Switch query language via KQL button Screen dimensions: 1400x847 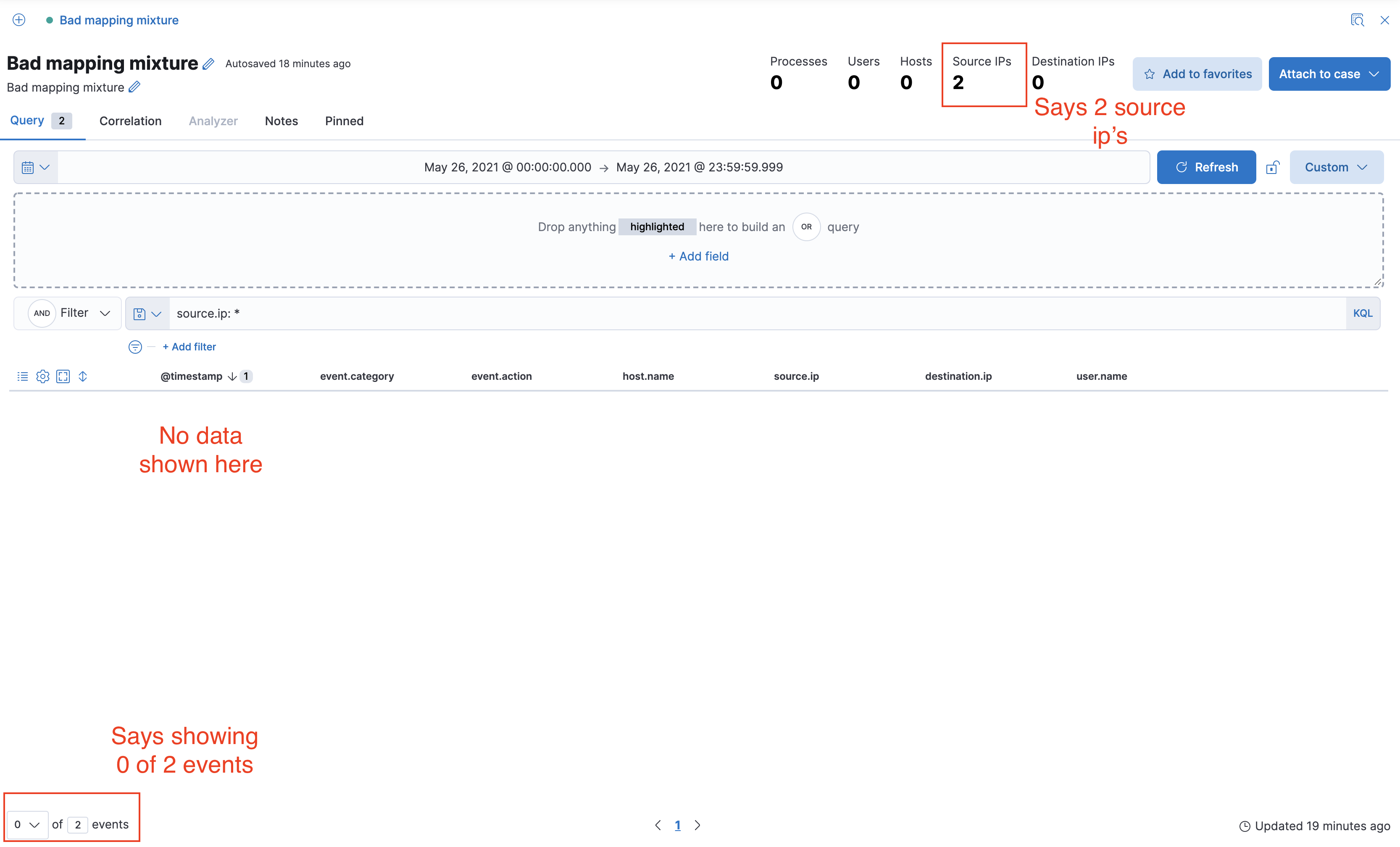point(1363,313)
